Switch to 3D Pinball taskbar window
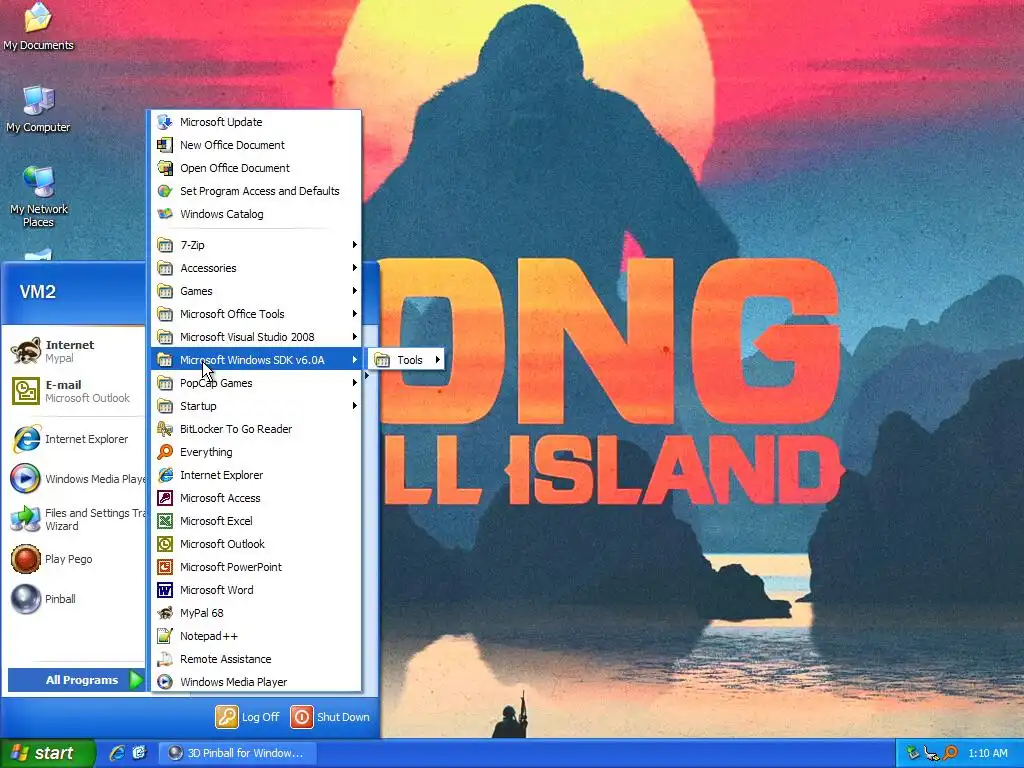The height and width of the screenshot is (768, 1024). (x=237, y=753)
